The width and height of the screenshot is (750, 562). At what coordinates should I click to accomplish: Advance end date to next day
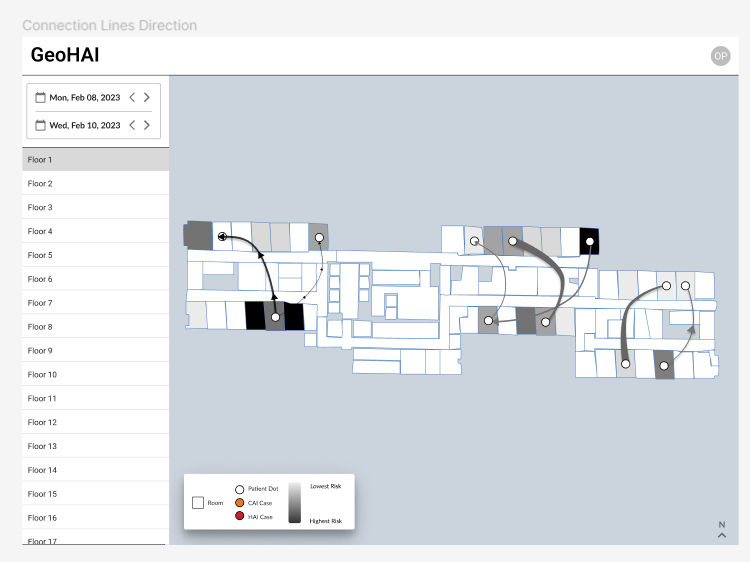coord(147,125)
